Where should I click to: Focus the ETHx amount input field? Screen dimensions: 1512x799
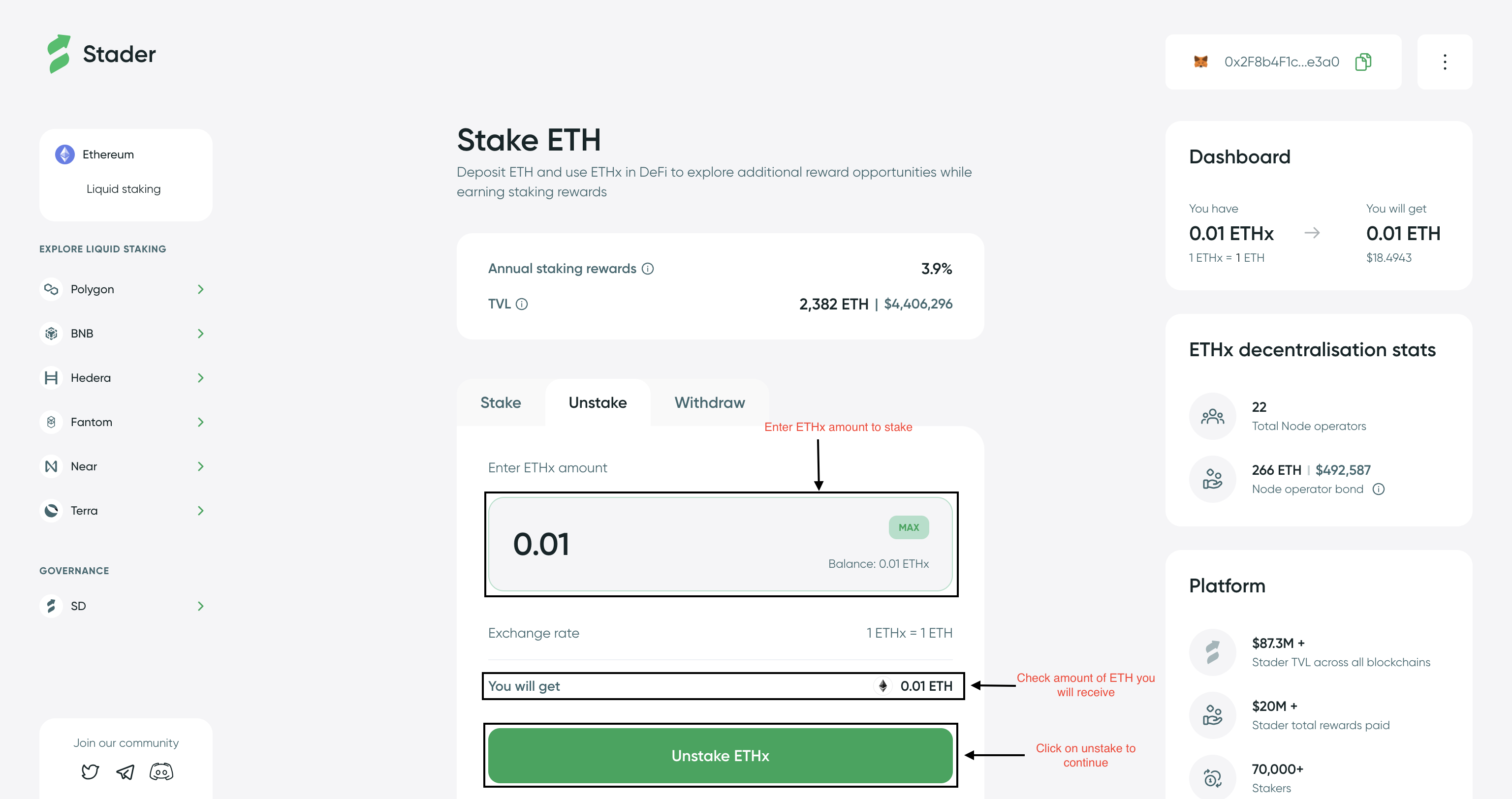click(x=675, y=545)
